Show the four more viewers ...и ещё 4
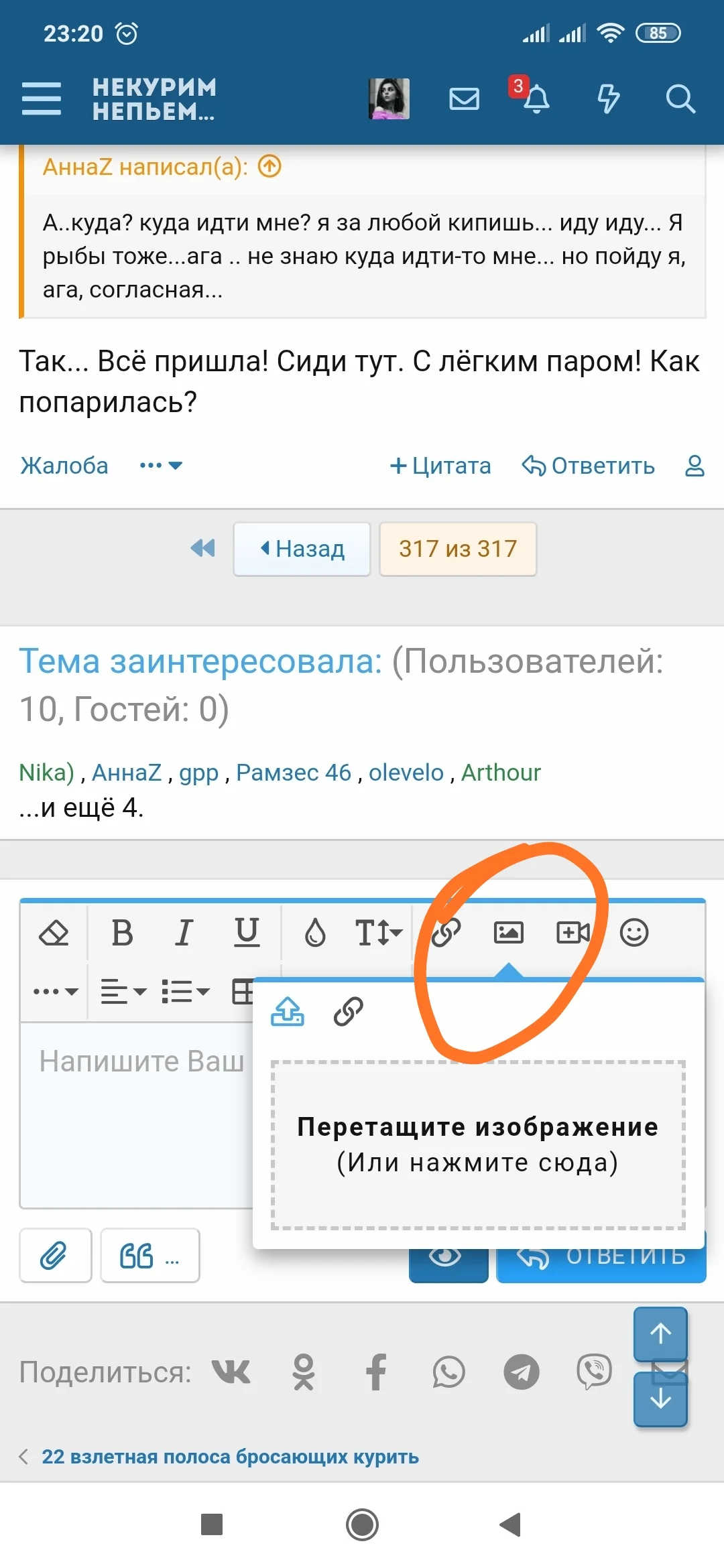Image resolution: width=724 pixels, height=1568 pixels. 81,807
